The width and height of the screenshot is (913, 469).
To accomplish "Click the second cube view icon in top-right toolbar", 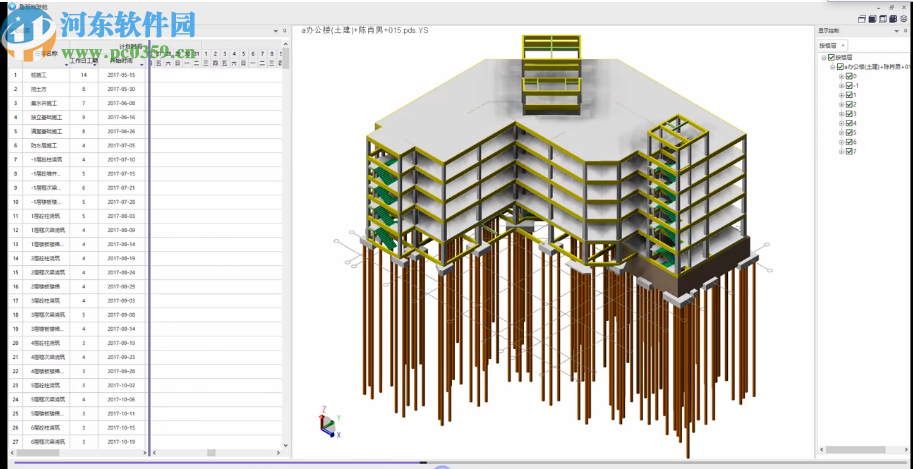I will (x=873, y=18).
